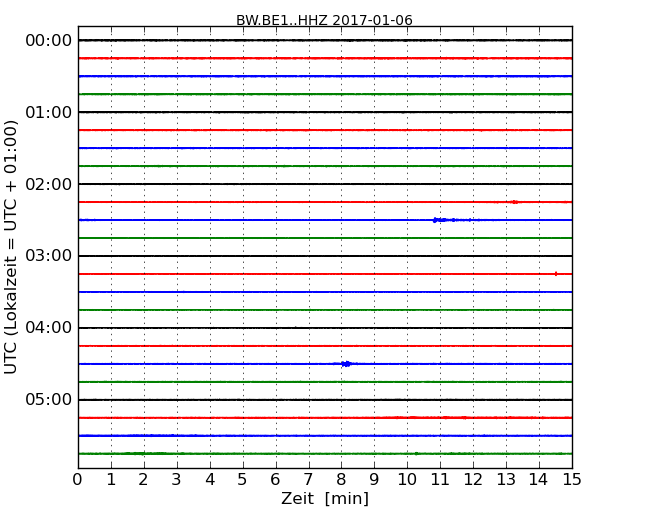Click the 03:00 y-axis time label

49,256
